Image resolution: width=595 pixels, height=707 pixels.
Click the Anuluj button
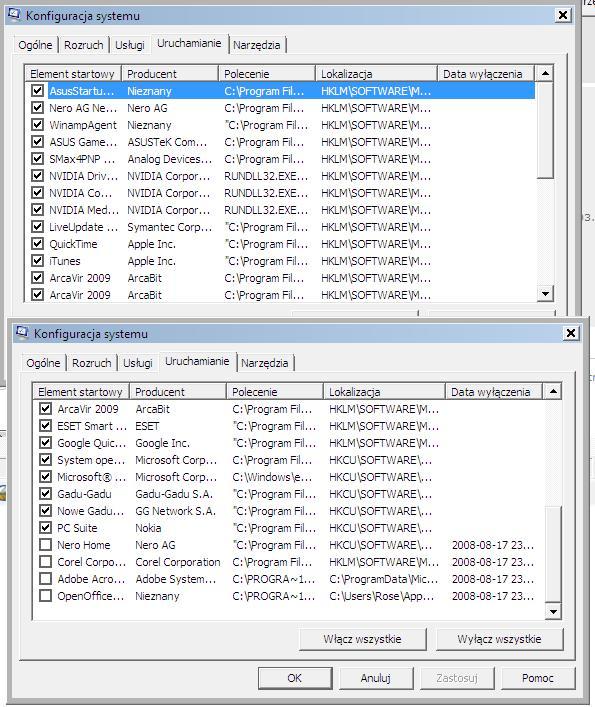(376, 678)
